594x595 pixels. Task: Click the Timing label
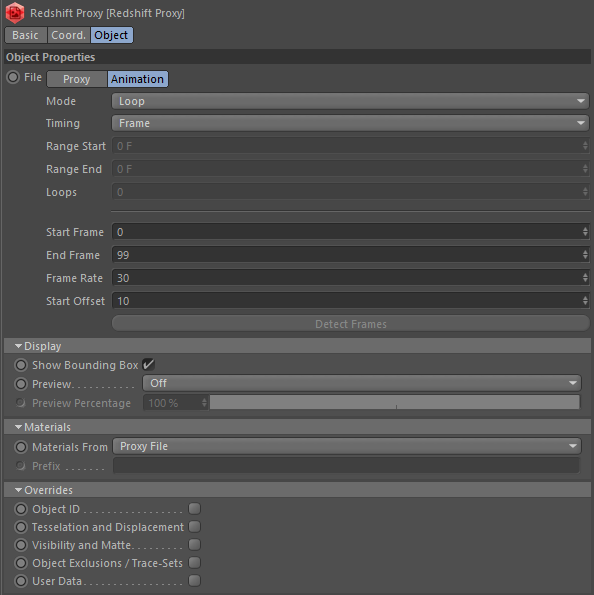click(63, 123)
